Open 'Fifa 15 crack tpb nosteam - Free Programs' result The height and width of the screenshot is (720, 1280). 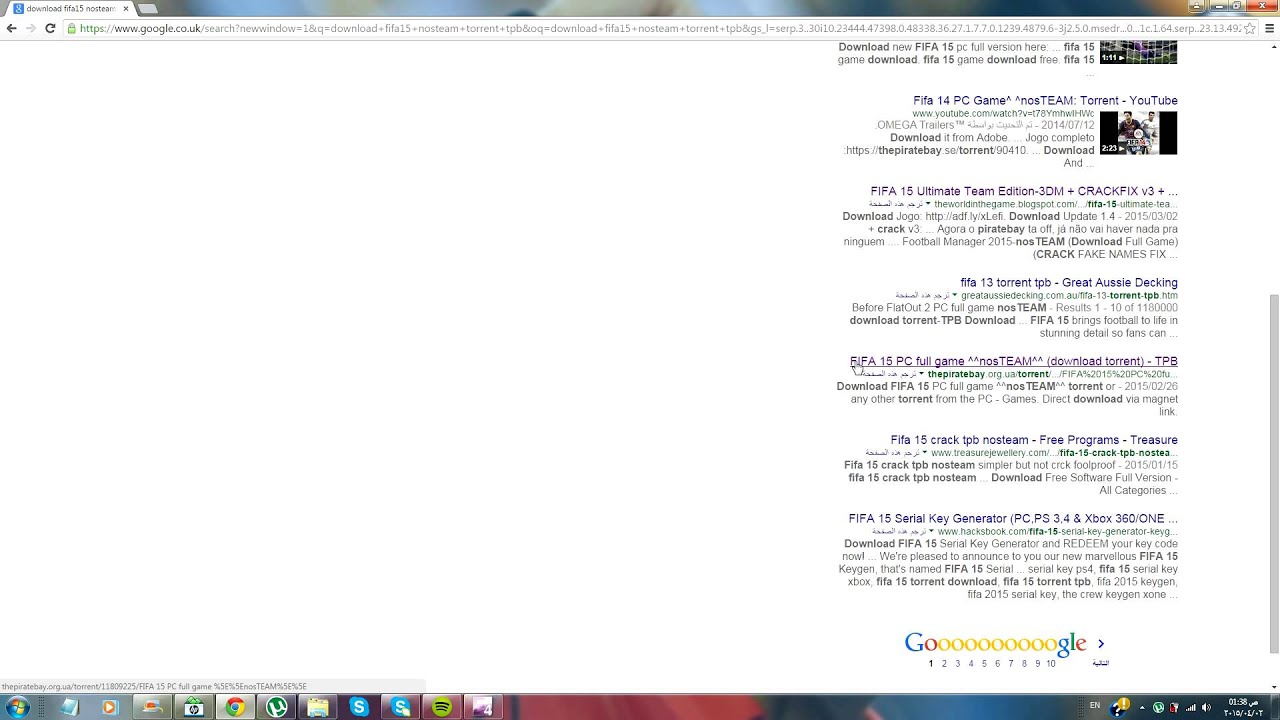tap(1034, 440)
